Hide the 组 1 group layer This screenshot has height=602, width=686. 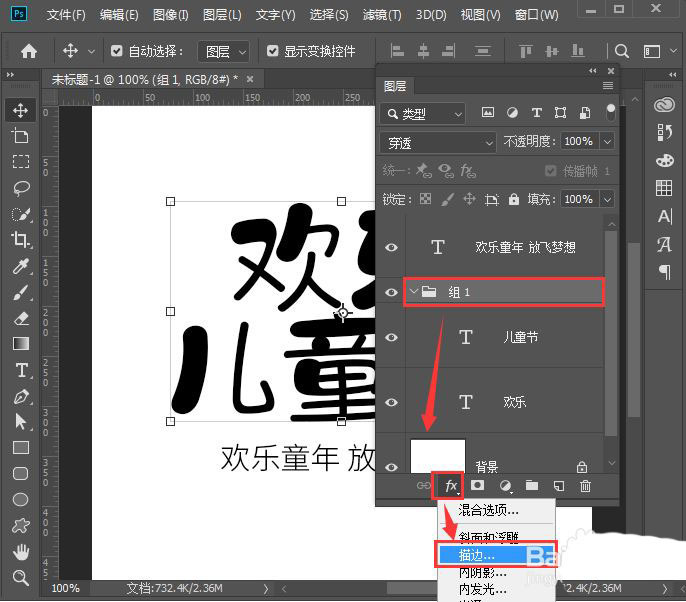tap(392, 292)
